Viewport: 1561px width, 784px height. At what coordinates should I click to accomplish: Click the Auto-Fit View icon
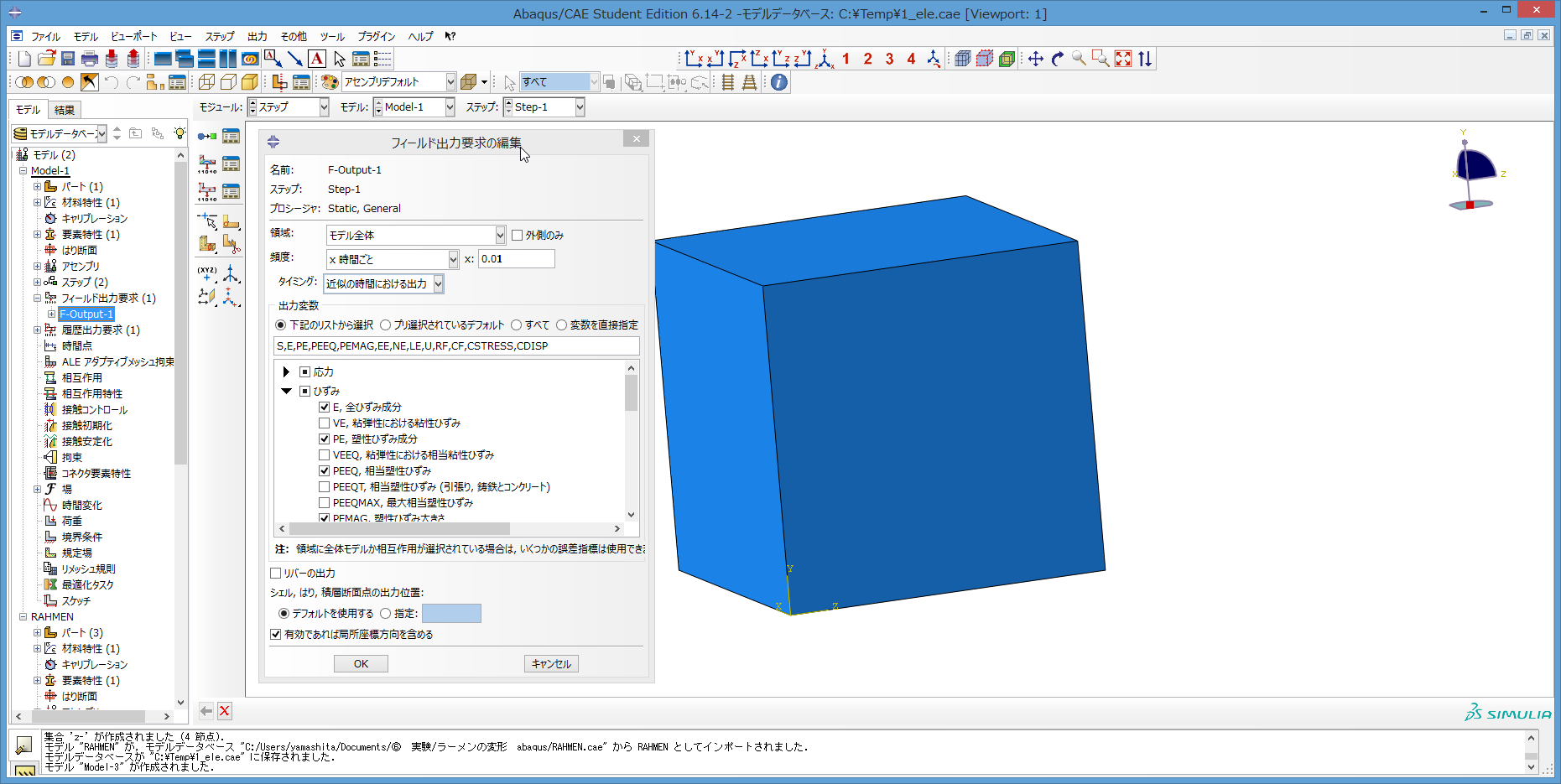click(1123, 59)
